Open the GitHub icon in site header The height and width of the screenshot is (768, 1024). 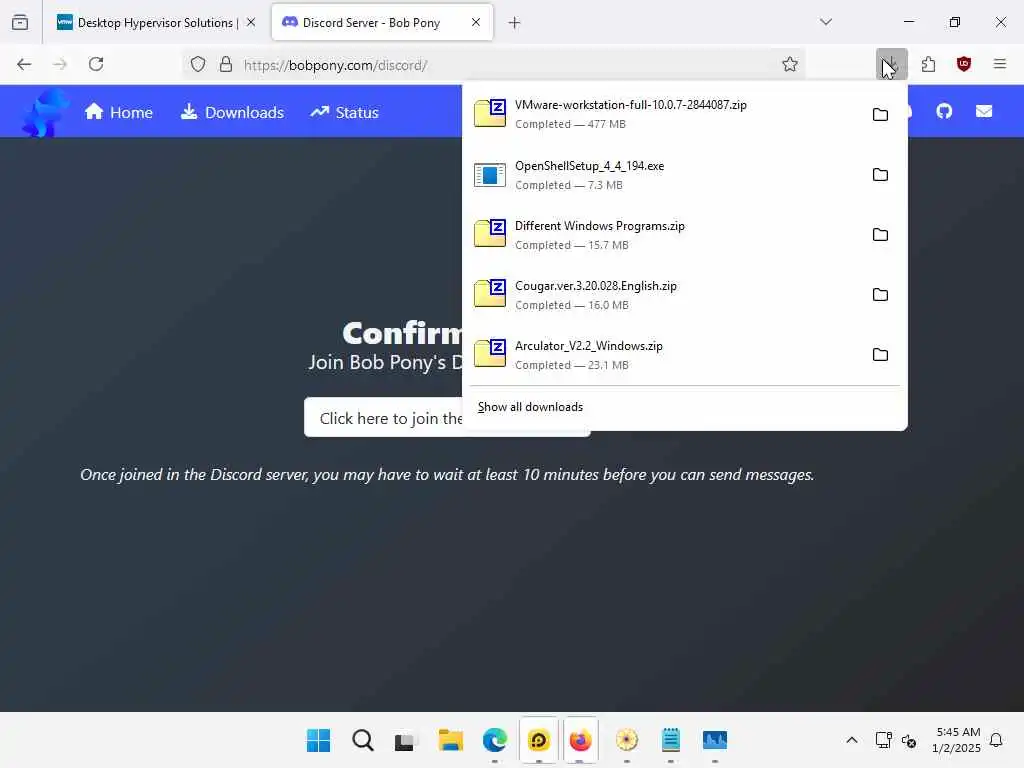pyautogui.click(x=944, y=112)
